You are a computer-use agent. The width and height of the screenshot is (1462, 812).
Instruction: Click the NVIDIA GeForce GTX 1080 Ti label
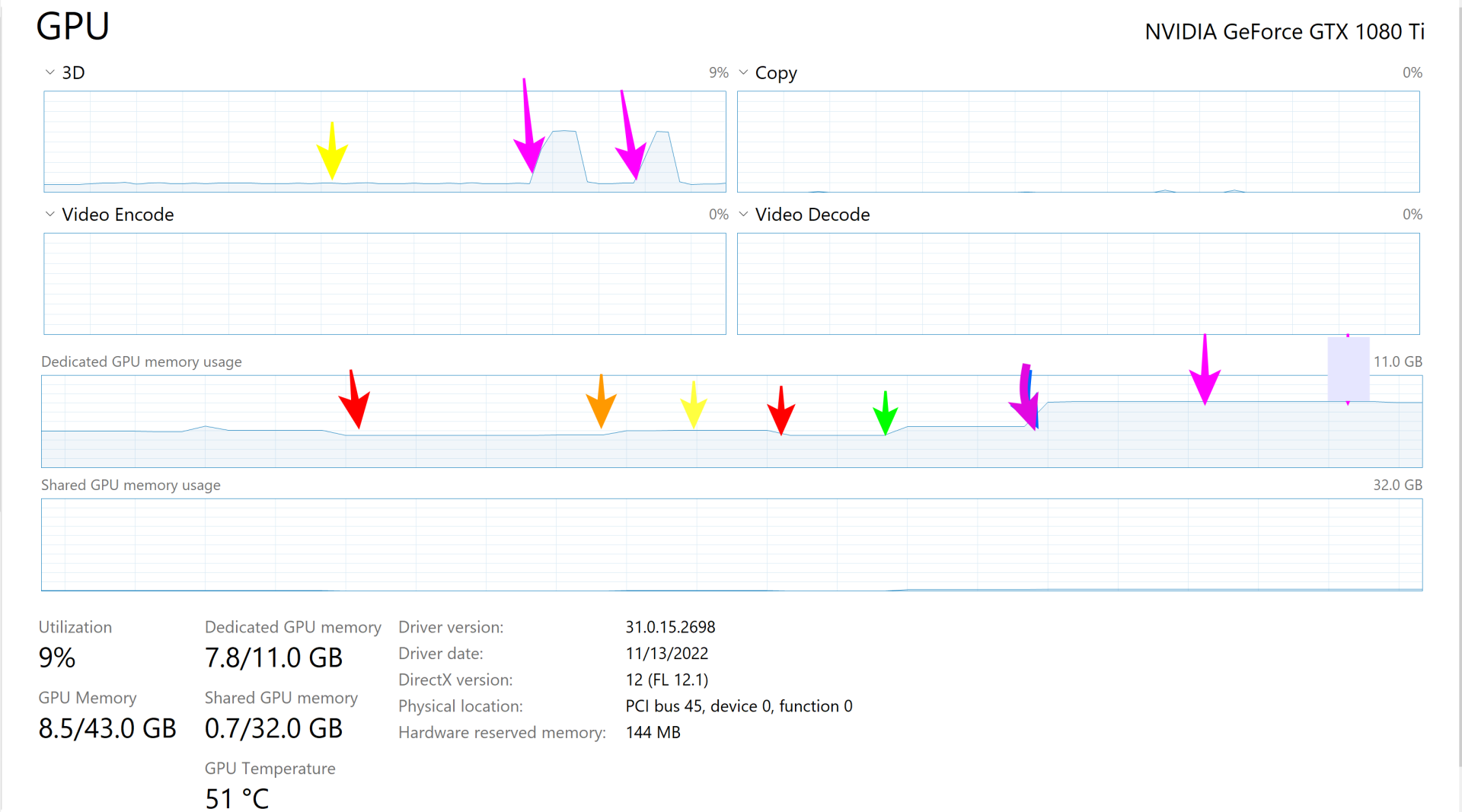(1285, 32)
